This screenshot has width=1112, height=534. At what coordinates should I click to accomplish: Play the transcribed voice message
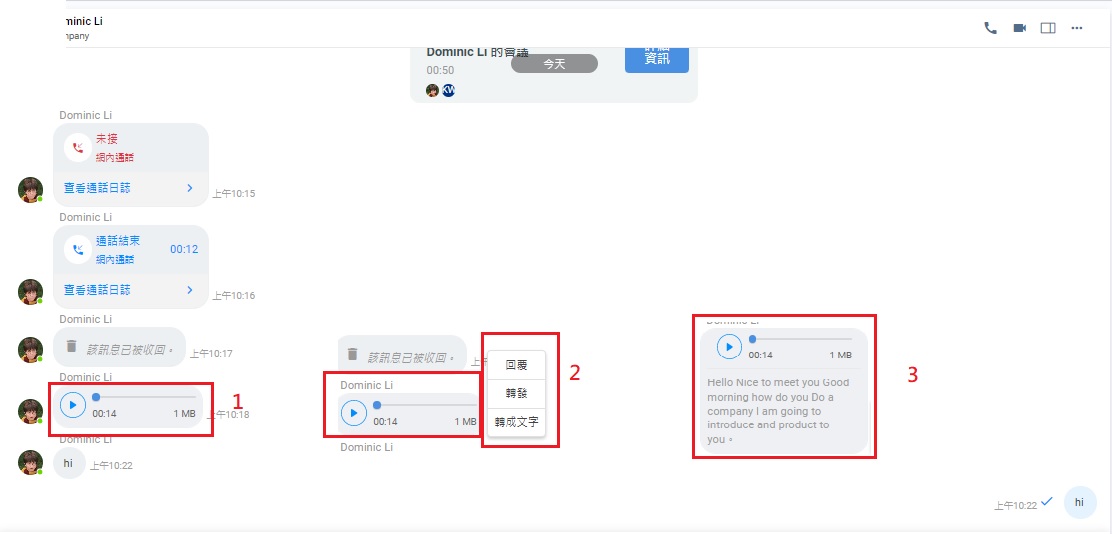point(729,347)
